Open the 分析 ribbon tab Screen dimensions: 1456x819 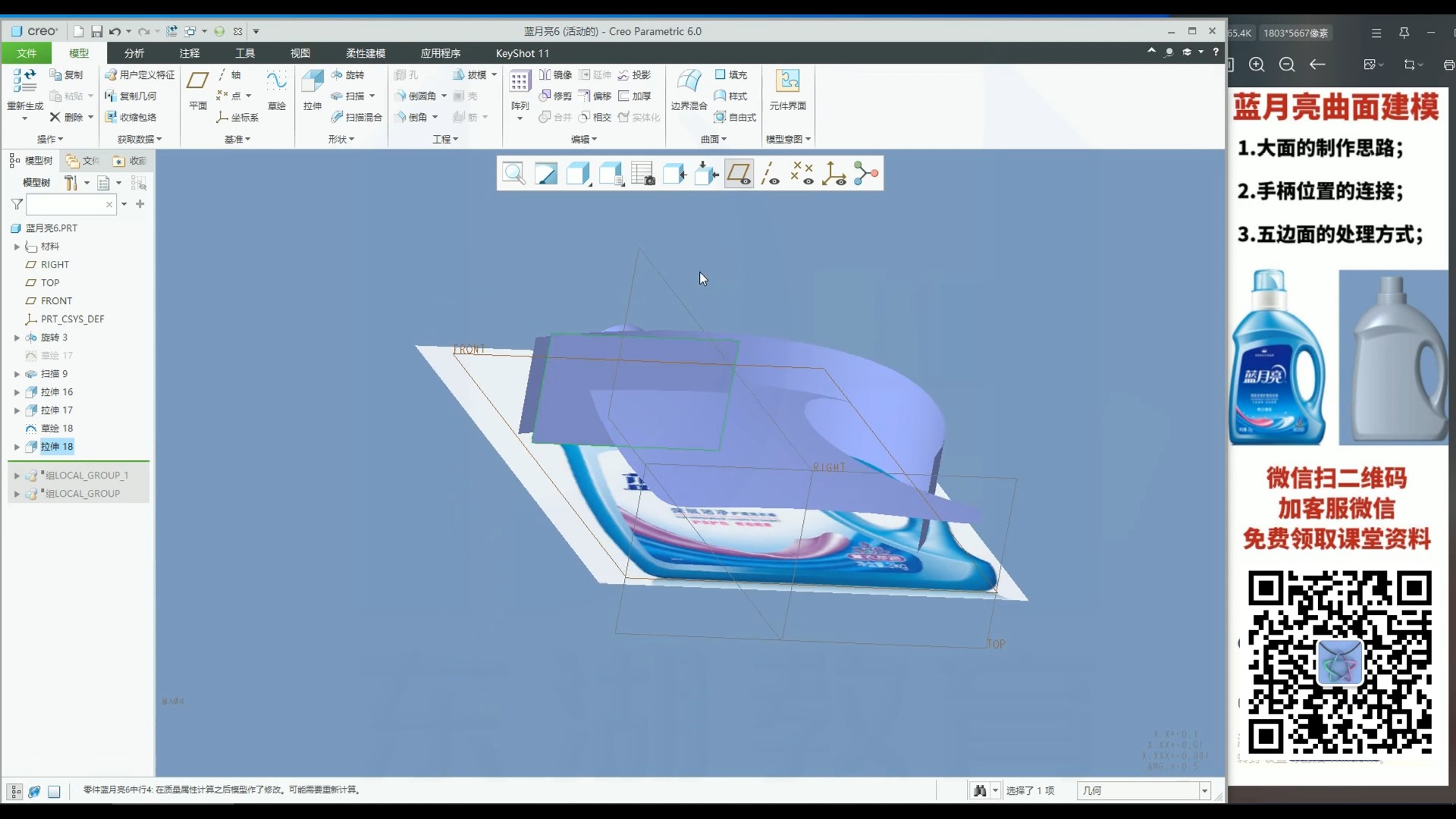[x=134, y=53]
